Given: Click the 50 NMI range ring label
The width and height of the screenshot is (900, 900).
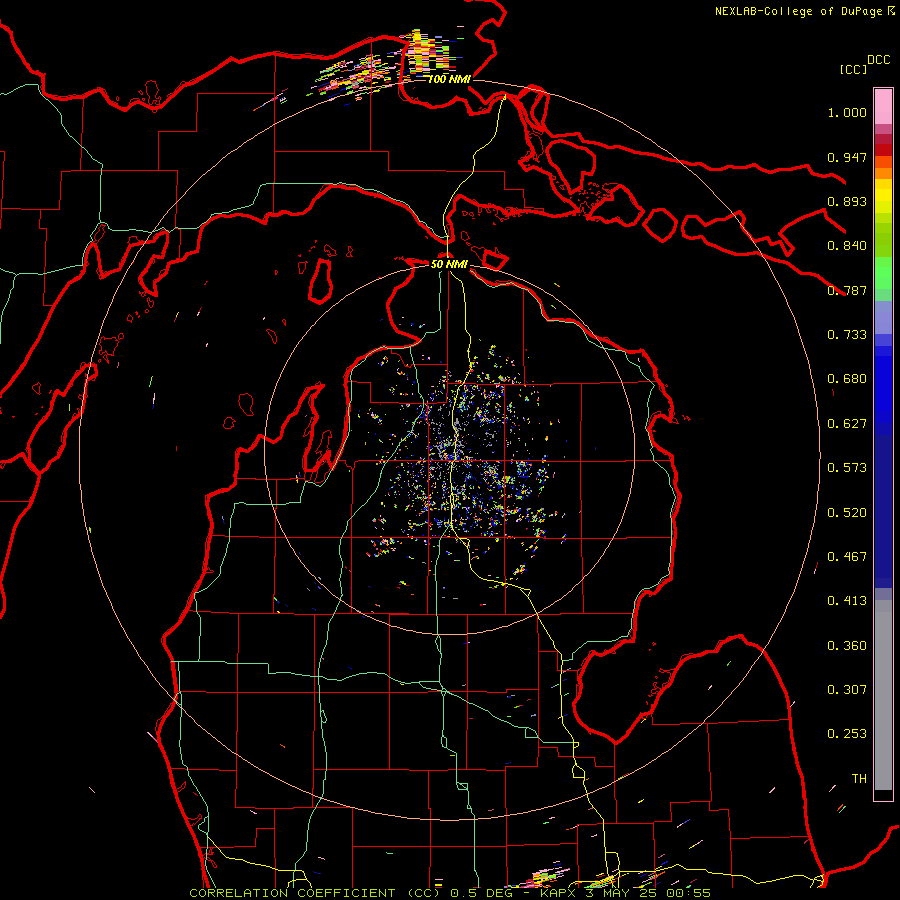Looking at the screenshot, I should (x=449, y=264).
